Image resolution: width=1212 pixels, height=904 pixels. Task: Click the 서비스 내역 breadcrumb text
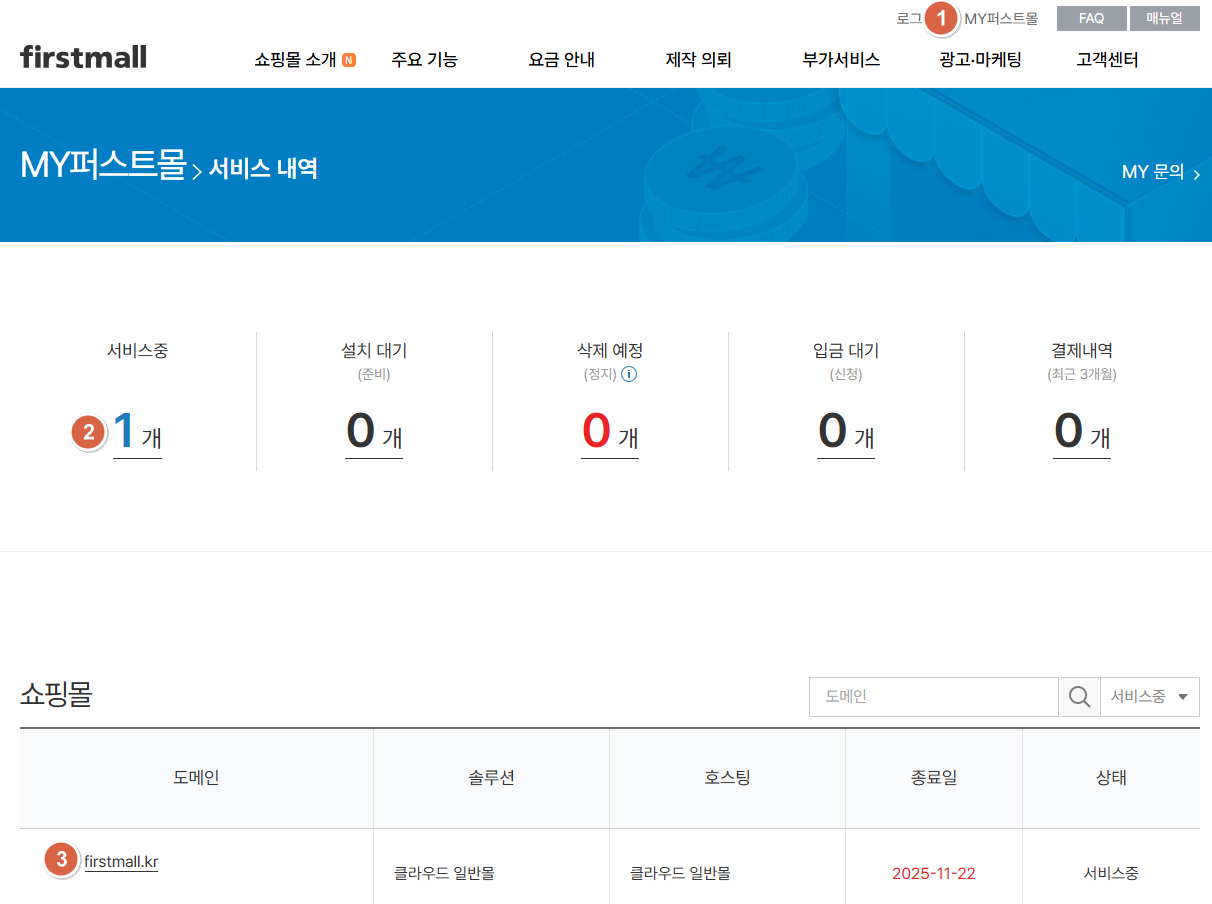point(263,168)
